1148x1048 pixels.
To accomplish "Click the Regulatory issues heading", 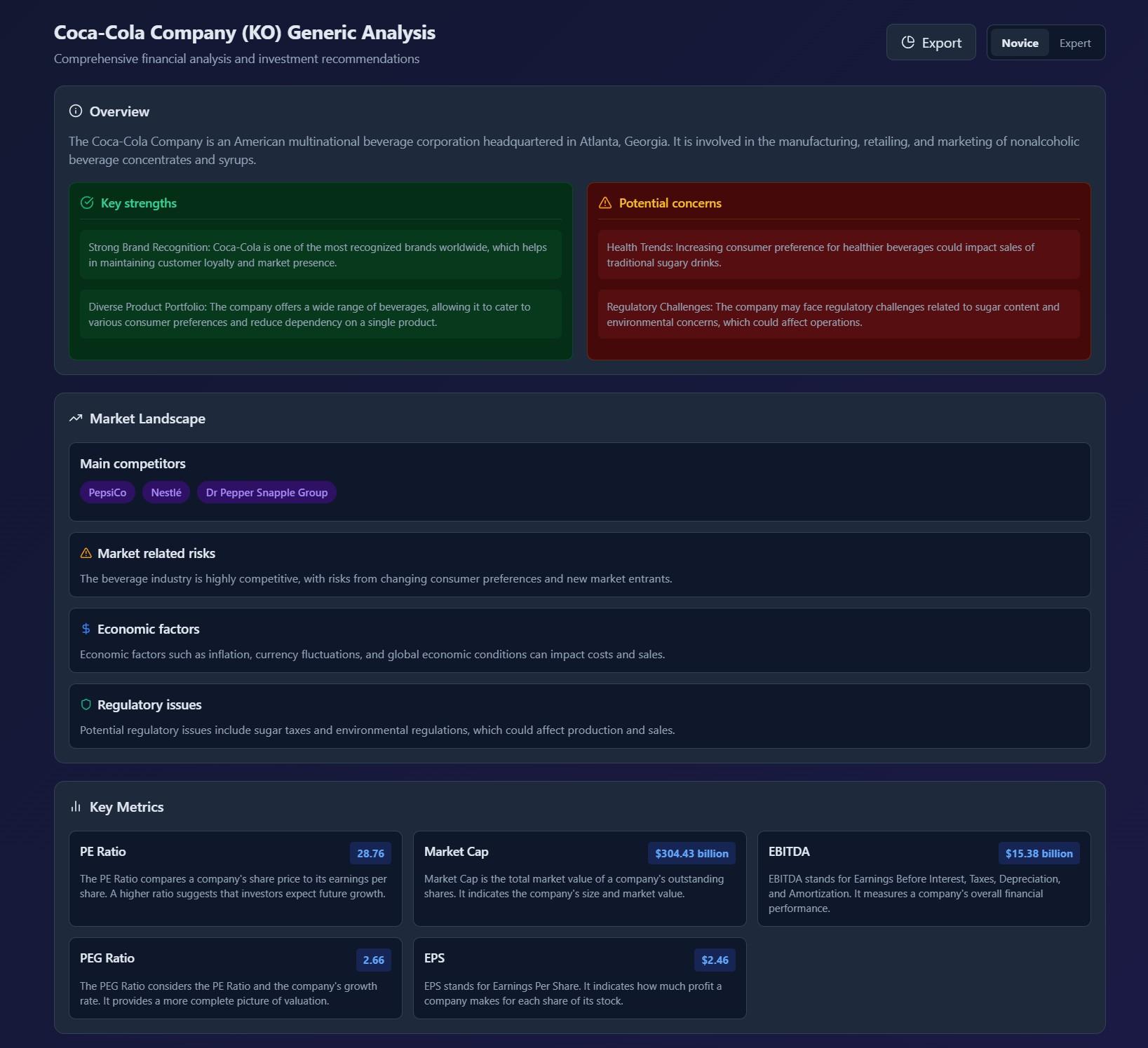I will (149, 705).
